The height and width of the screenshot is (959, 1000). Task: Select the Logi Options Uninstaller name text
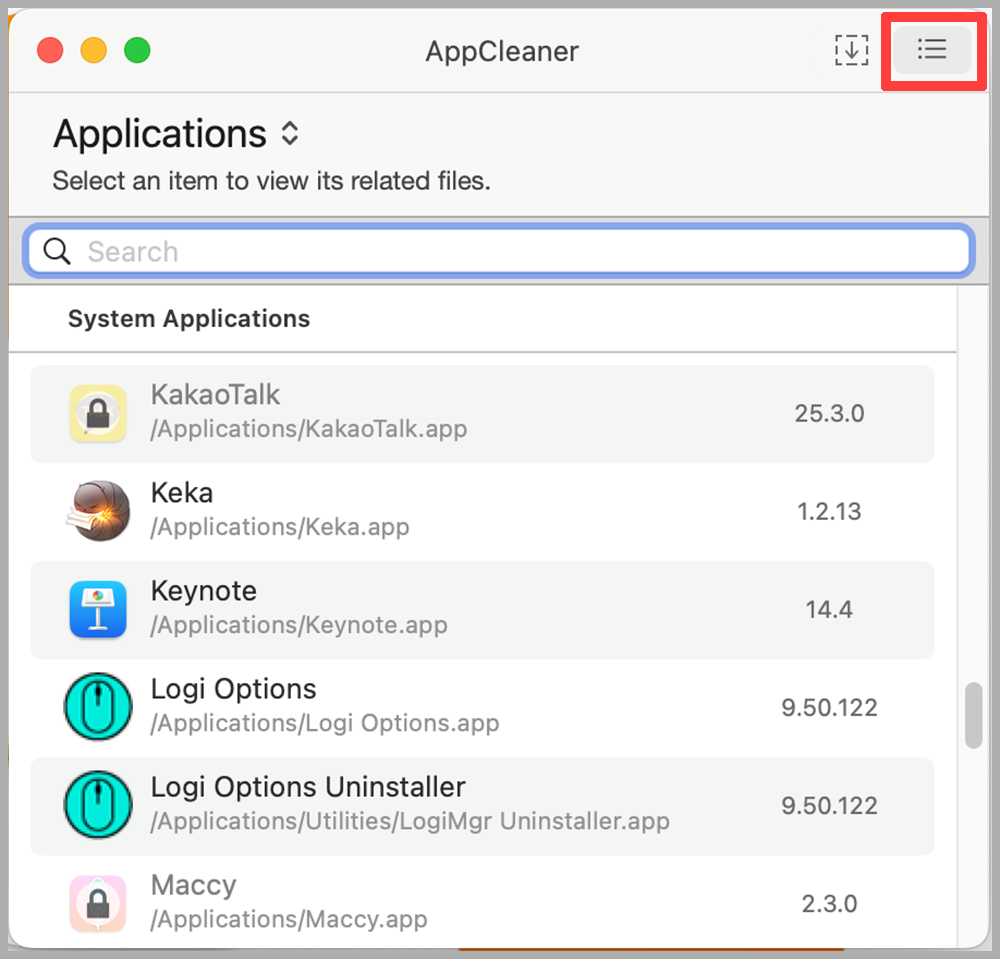[308, 787]
